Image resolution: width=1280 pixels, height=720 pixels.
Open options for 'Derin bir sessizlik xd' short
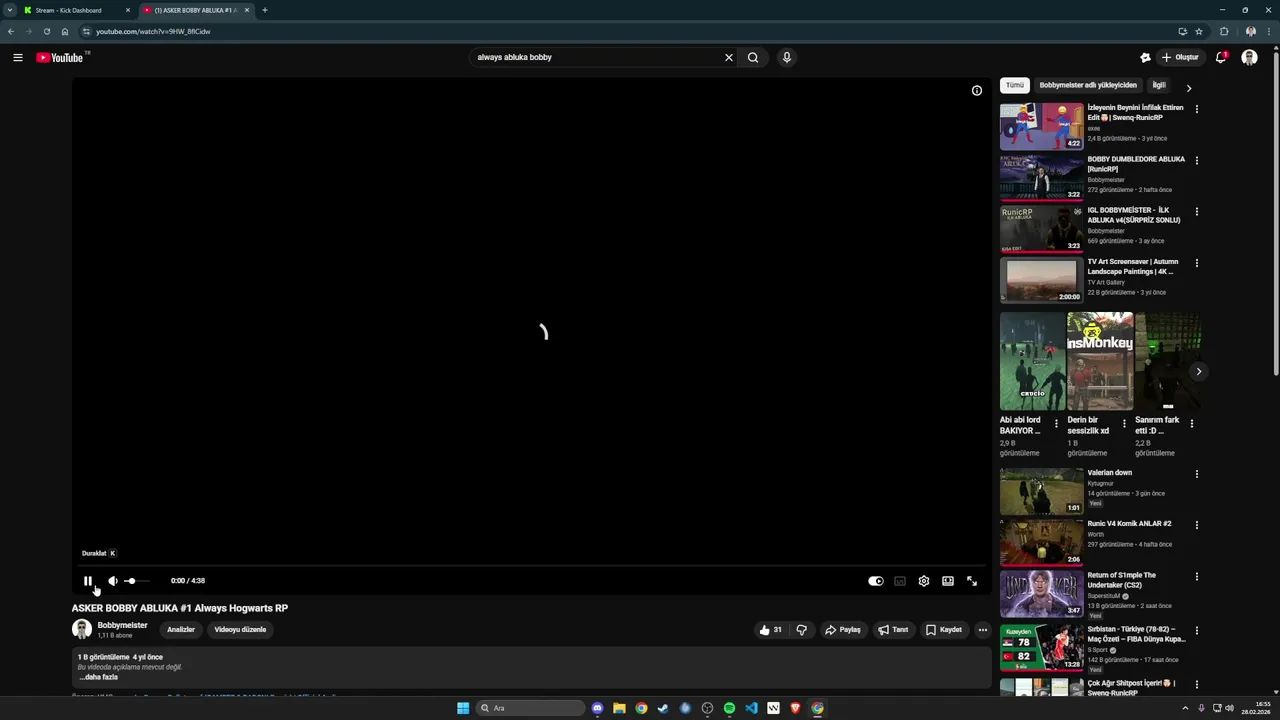pyautogui.click(x=1124, y=424)
